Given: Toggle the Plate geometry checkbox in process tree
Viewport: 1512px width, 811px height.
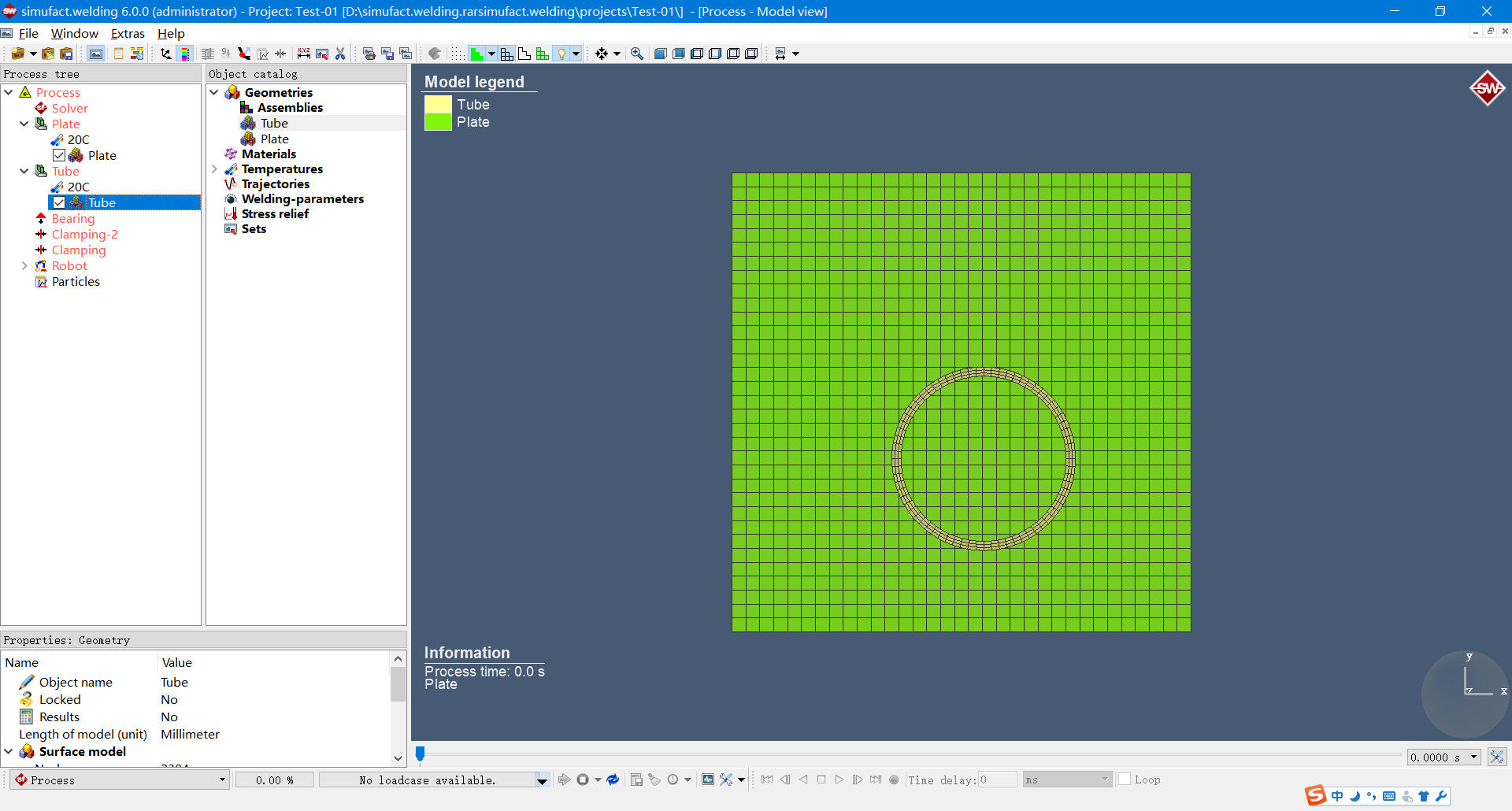Looking at the screenshot, I should tap(59, 155).
